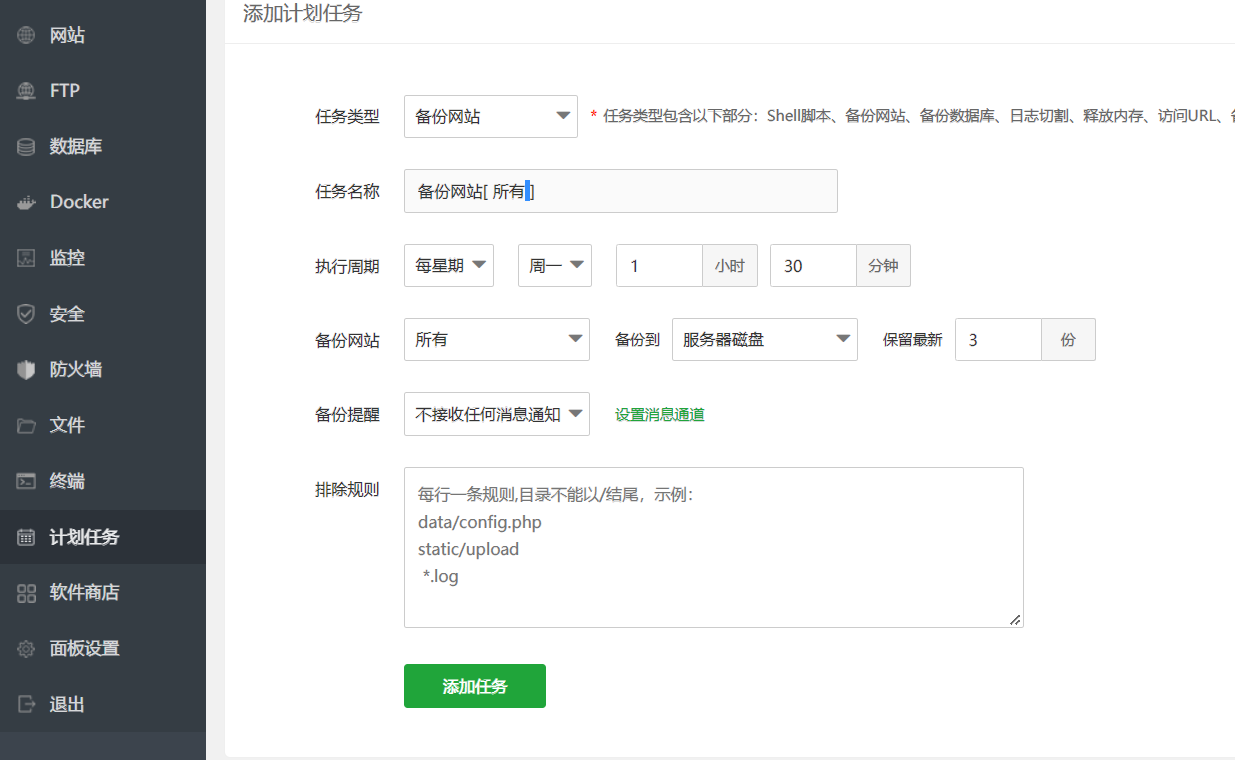Click the 安全 shield-check icon
Viewport: 1235px width, 760px height.
26,314
